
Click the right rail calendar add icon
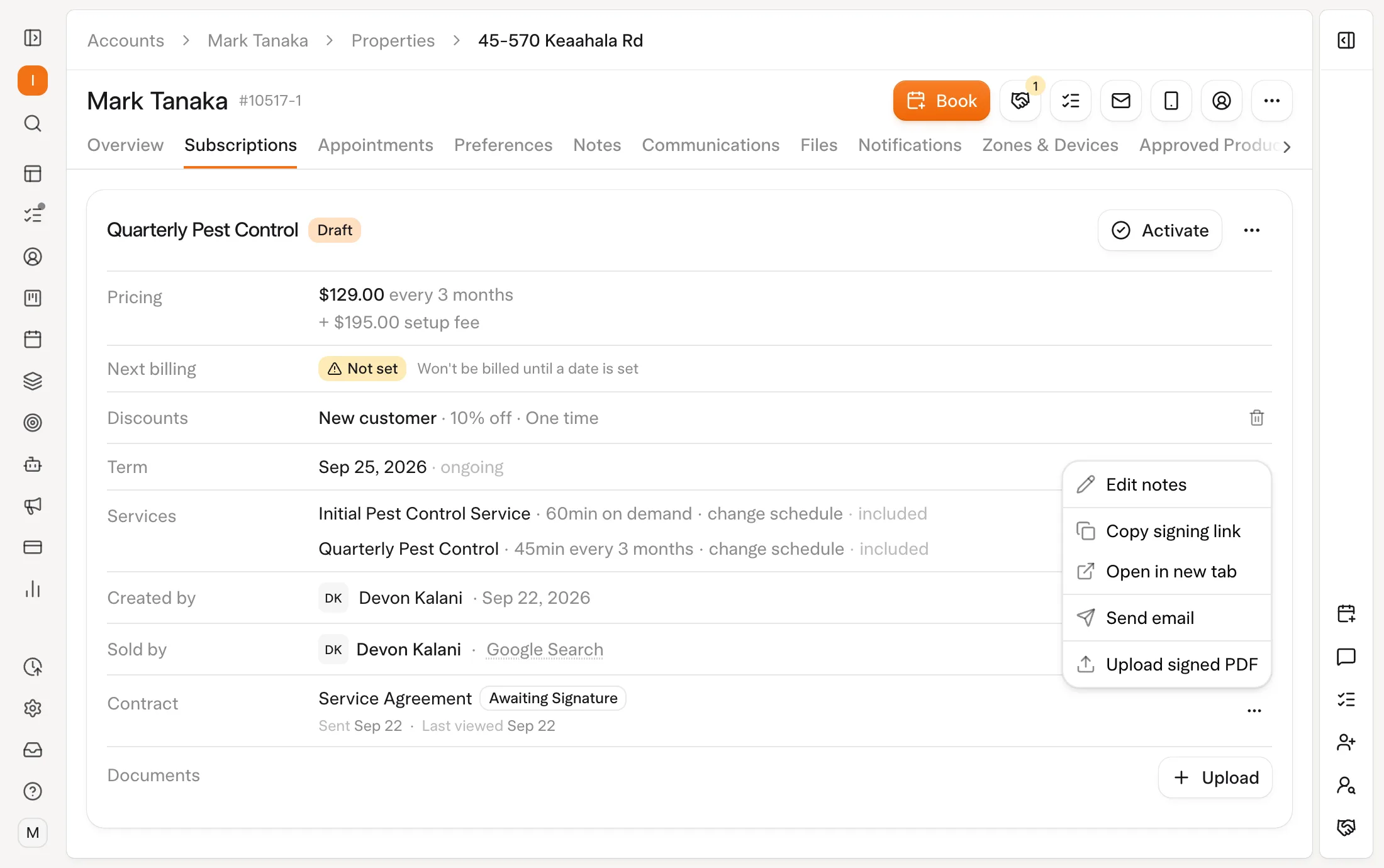coord(1346,614)
